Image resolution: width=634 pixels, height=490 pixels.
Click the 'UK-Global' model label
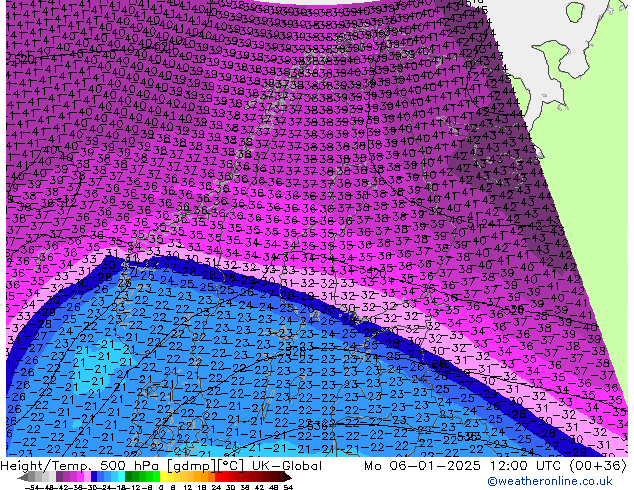[x=287, y=466]
